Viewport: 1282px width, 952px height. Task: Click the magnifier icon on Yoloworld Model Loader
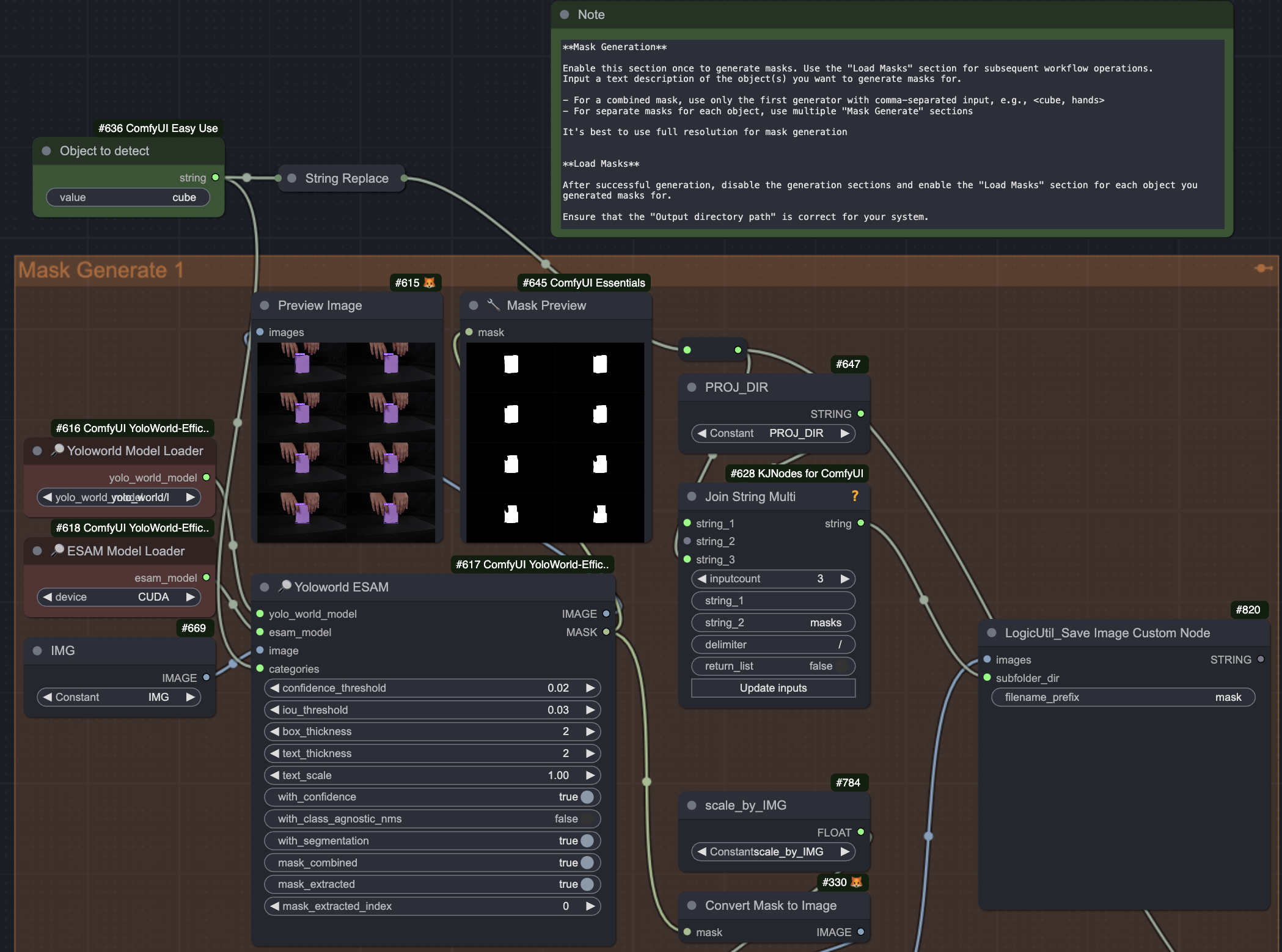[x=57, y=450]
